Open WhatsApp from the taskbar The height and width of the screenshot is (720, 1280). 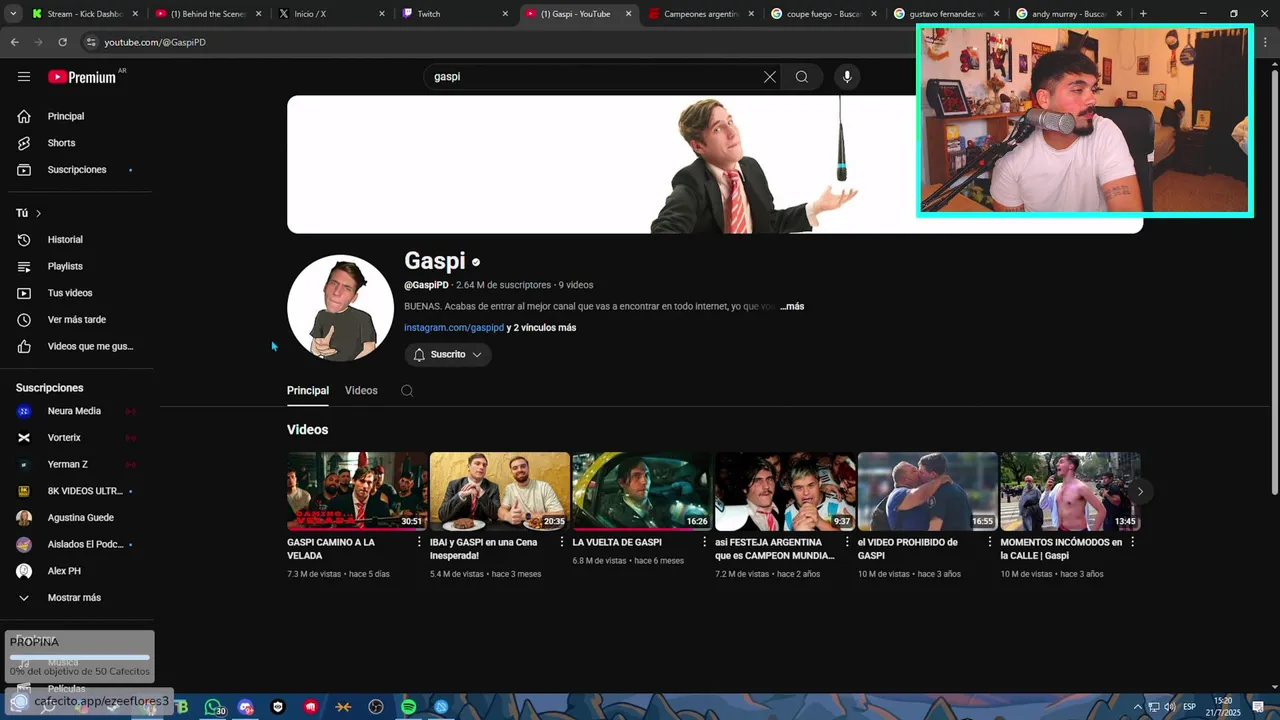213,707
